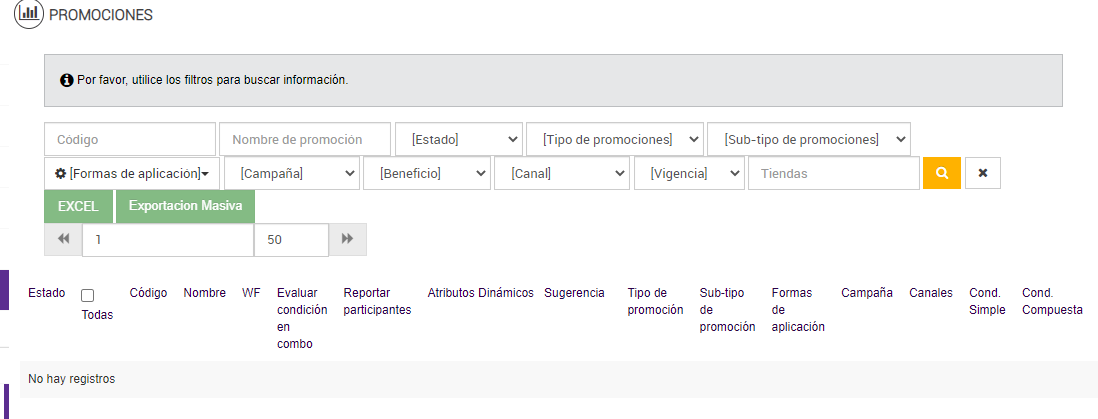1098x419 pixels.
Task: Click the Promociones chart icon in header
Action: click(29, 14)
